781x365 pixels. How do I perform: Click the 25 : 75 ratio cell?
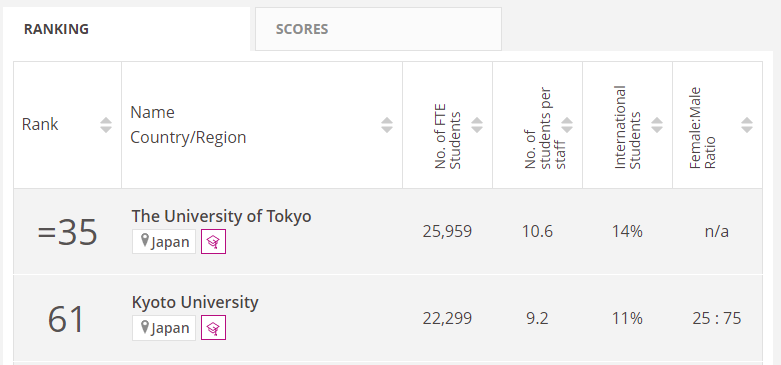(x=717, y=318)
